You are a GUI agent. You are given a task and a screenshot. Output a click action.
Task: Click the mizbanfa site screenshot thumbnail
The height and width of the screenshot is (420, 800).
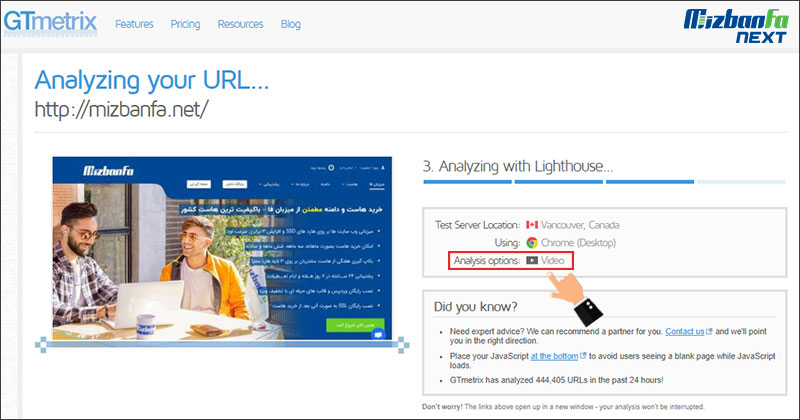[x=222, y=249]
